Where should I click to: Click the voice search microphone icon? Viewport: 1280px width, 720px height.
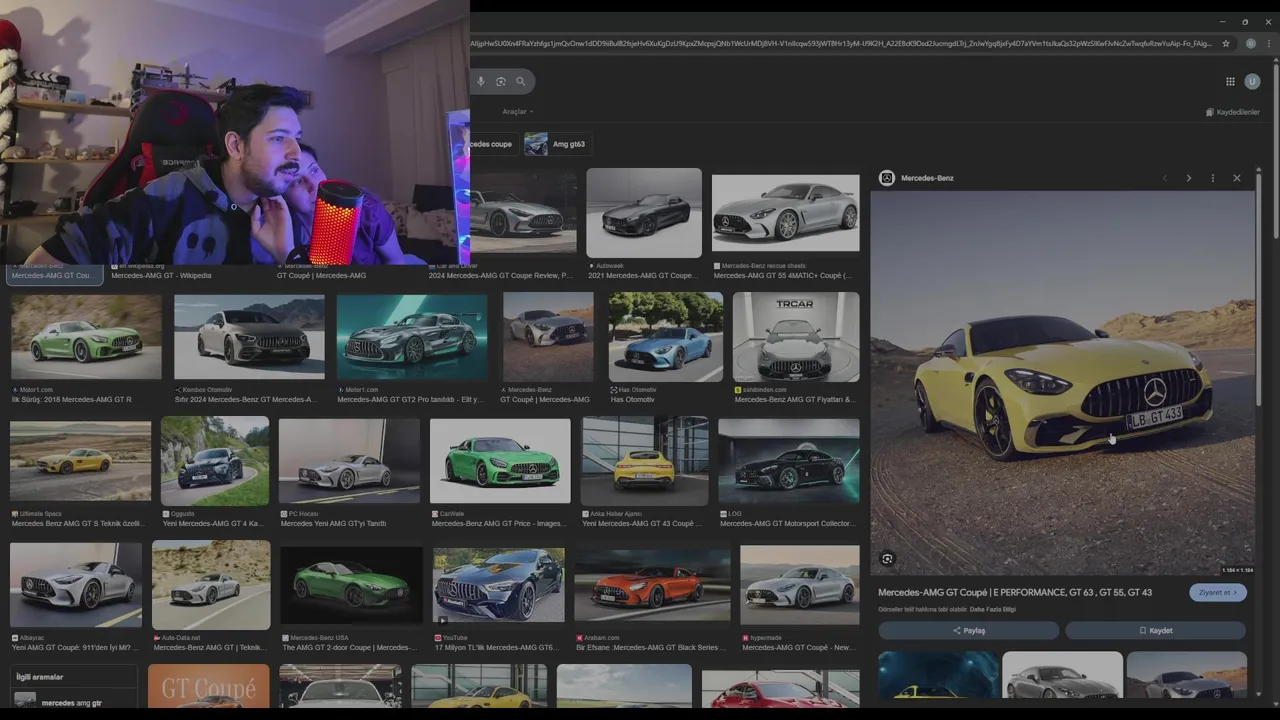pos(481,81)
